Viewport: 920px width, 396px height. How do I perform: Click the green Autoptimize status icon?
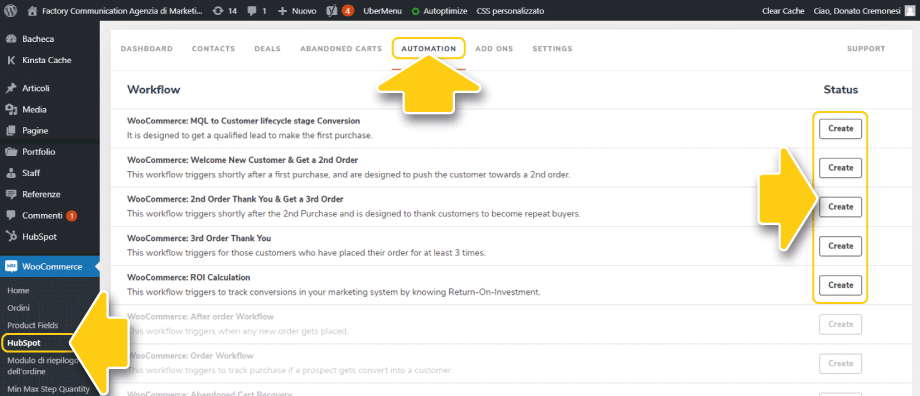(x=416, y=11)
